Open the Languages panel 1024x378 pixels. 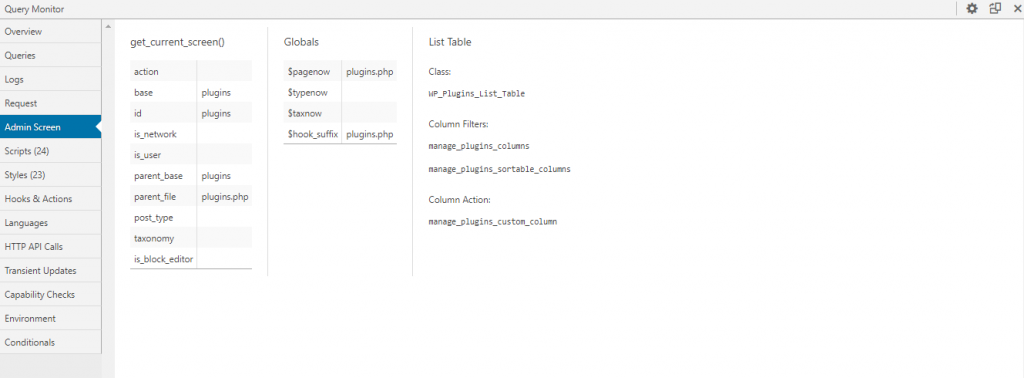click(x=51, y=223)
